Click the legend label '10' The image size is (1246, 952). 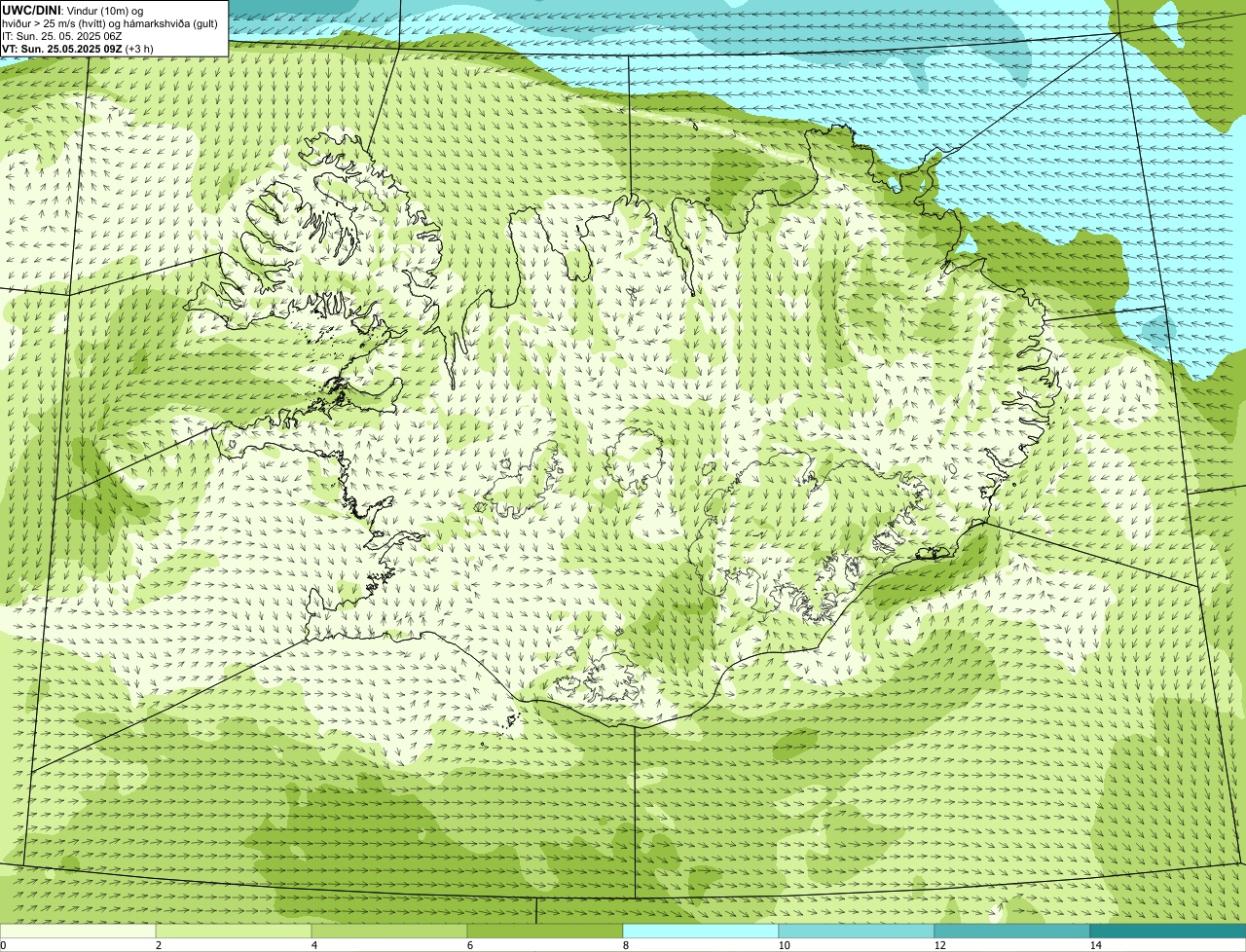pyautogui.click(x=784, y=945)
